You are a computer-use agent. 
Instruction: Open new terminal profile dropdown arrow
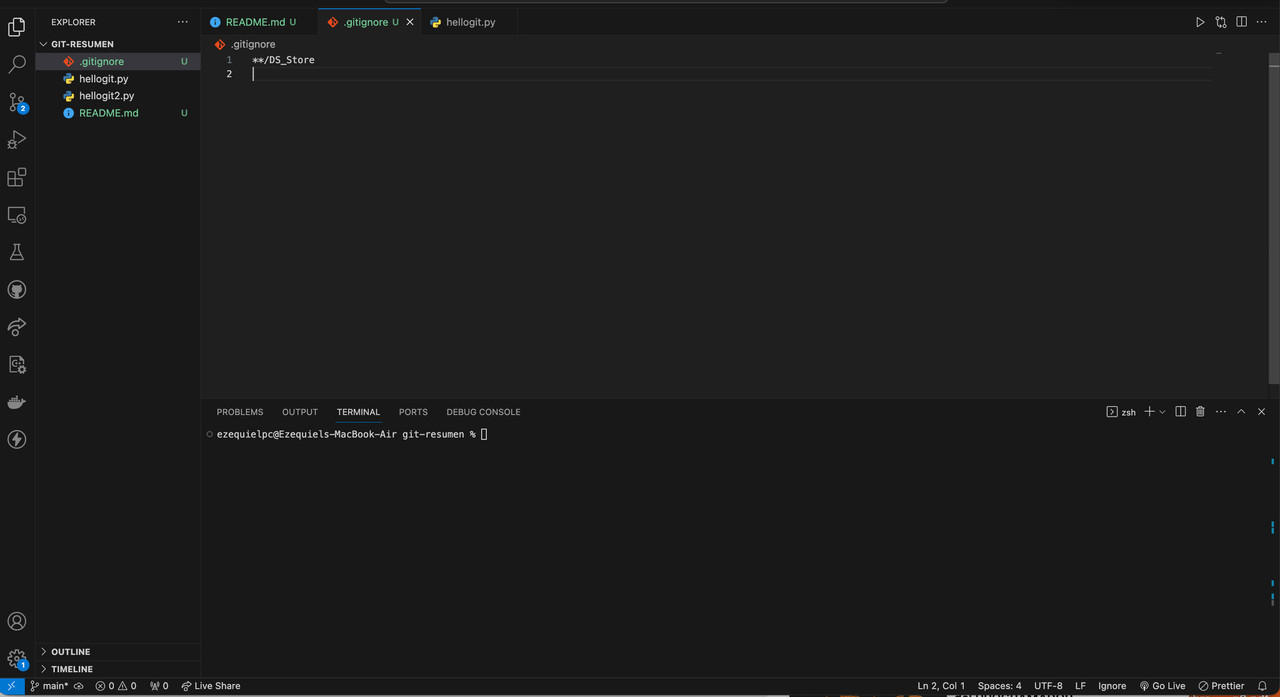click(1162, 412)
